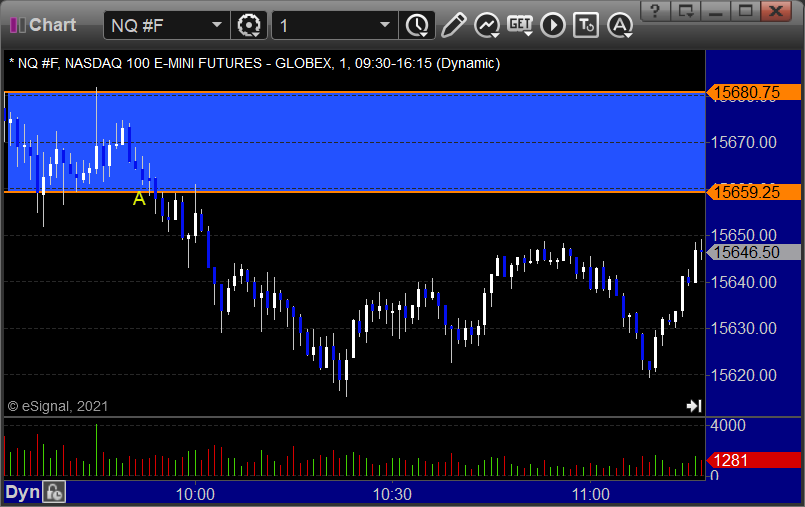Select the yellow A marker on chart
This screenshot has width=805, height=507.
click(139, 199)
